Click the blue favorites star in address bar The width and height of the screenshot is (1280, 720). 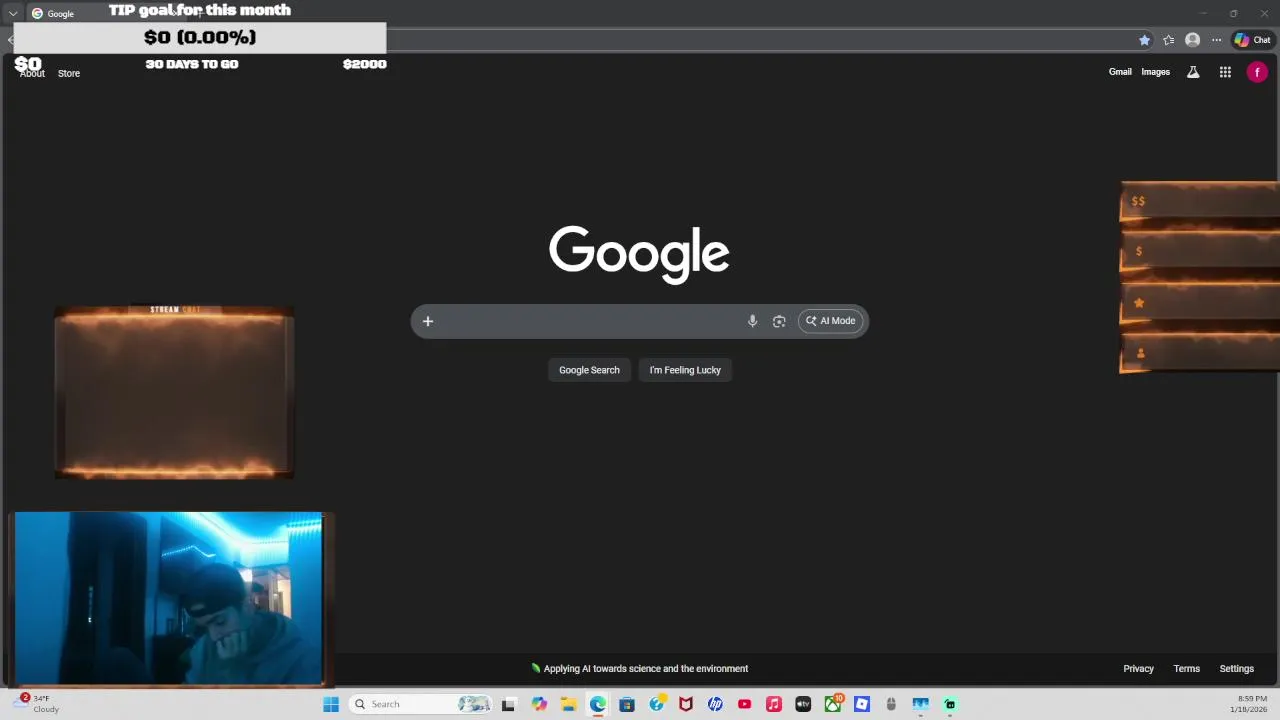1144,40
